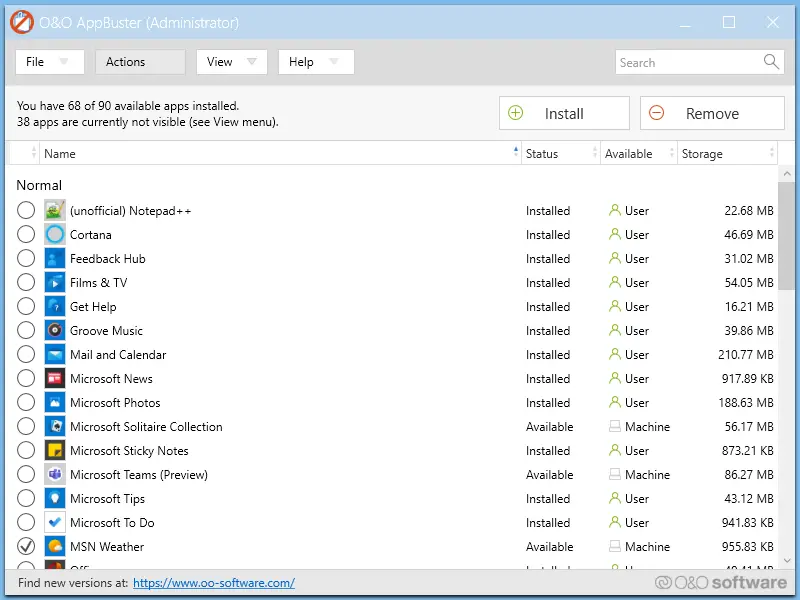Click the Microsoft Sticky Notes icon
The image size is (800, 600).
coord(55,450)
